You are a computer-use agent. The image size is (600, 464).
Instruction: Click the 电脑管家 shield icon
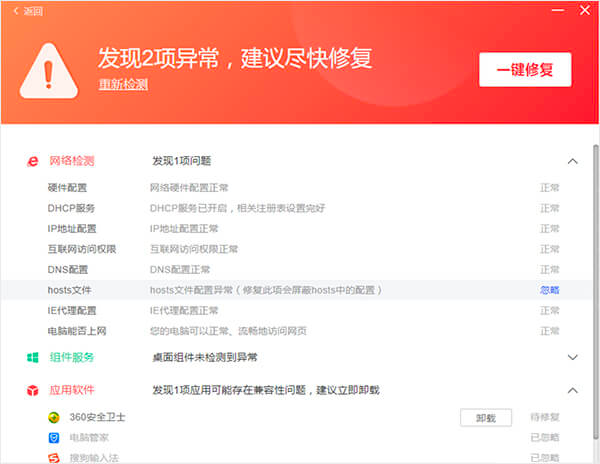pos(54,438)
